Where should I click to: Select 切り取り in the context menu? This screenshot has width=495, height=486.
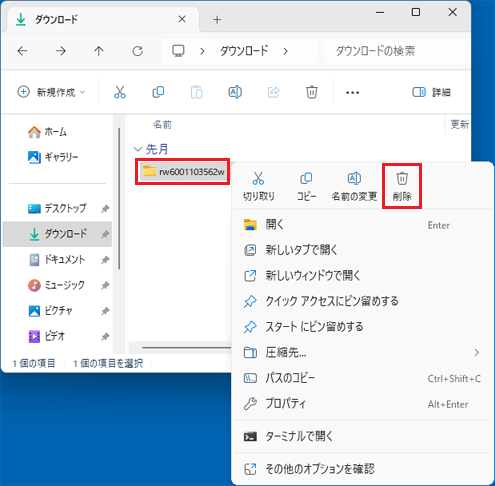259,186
